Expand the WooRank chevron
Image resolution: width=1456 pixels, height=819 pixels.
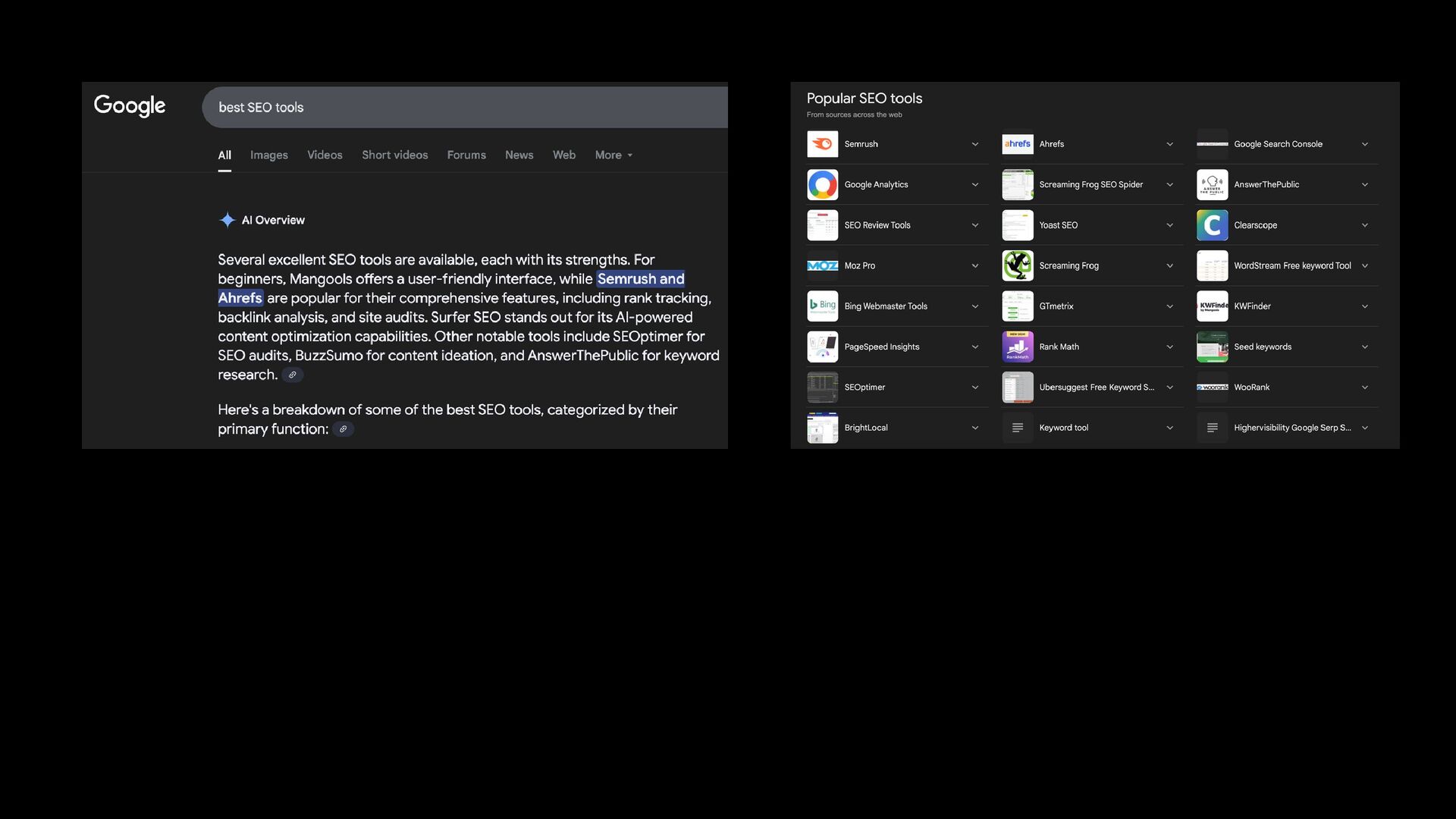(1364, 388)
